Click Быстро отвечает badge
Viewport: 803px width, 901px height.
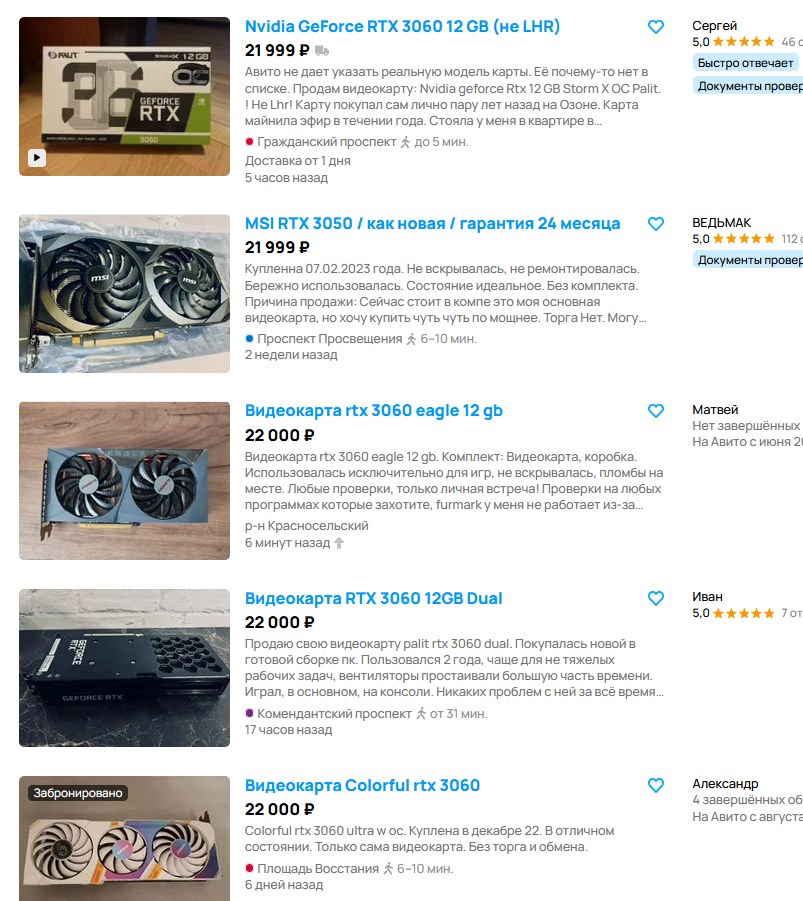tap(746, 63)
